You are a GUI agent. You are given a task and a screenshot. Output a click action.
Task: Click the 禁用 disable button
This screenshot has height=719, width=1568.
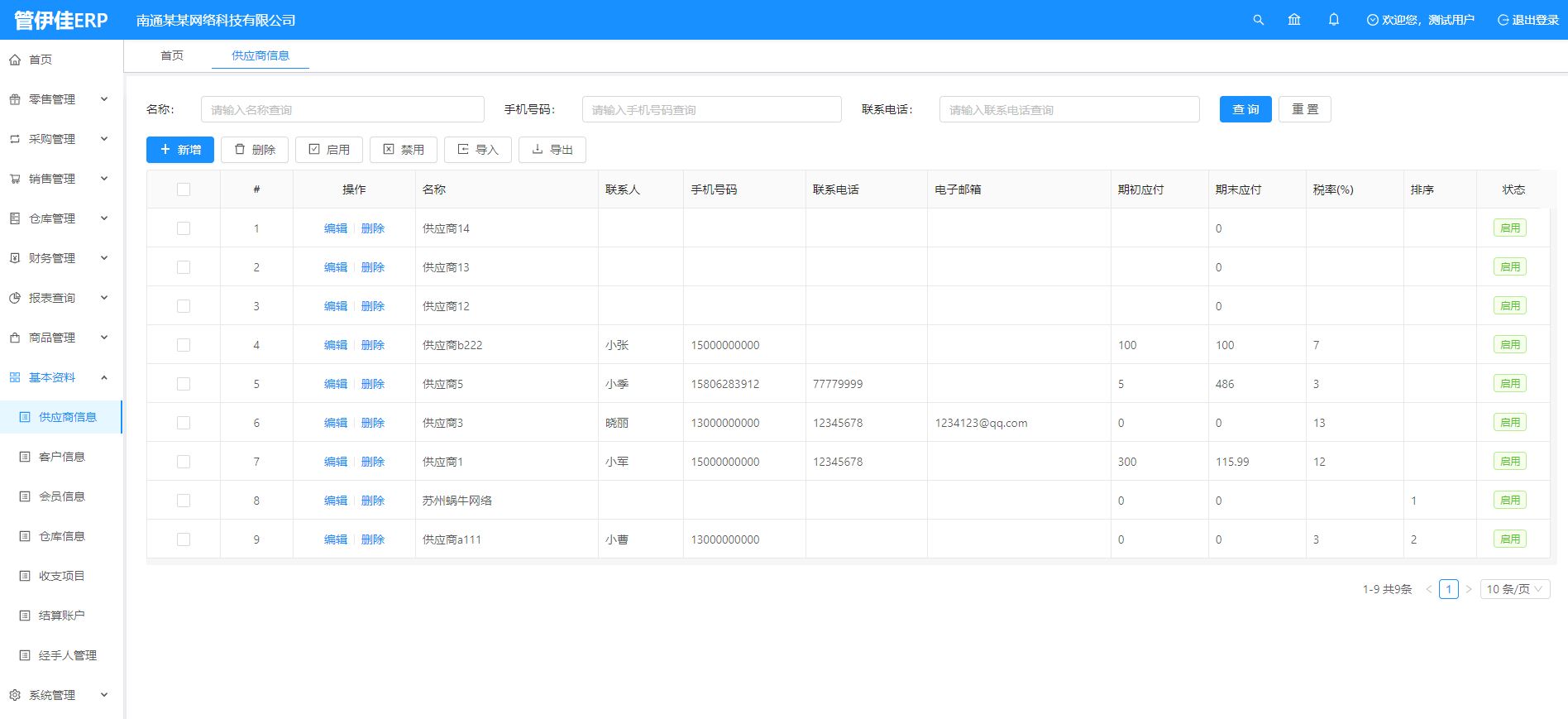[403, 150]
